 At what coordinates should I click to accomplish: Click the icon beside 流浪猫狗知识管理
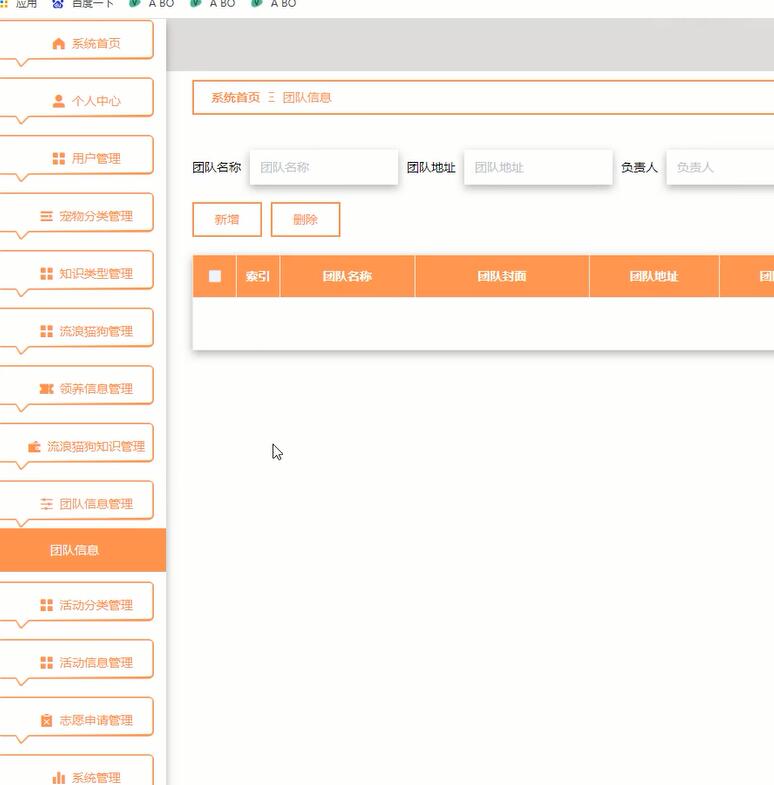click(34, 447)
